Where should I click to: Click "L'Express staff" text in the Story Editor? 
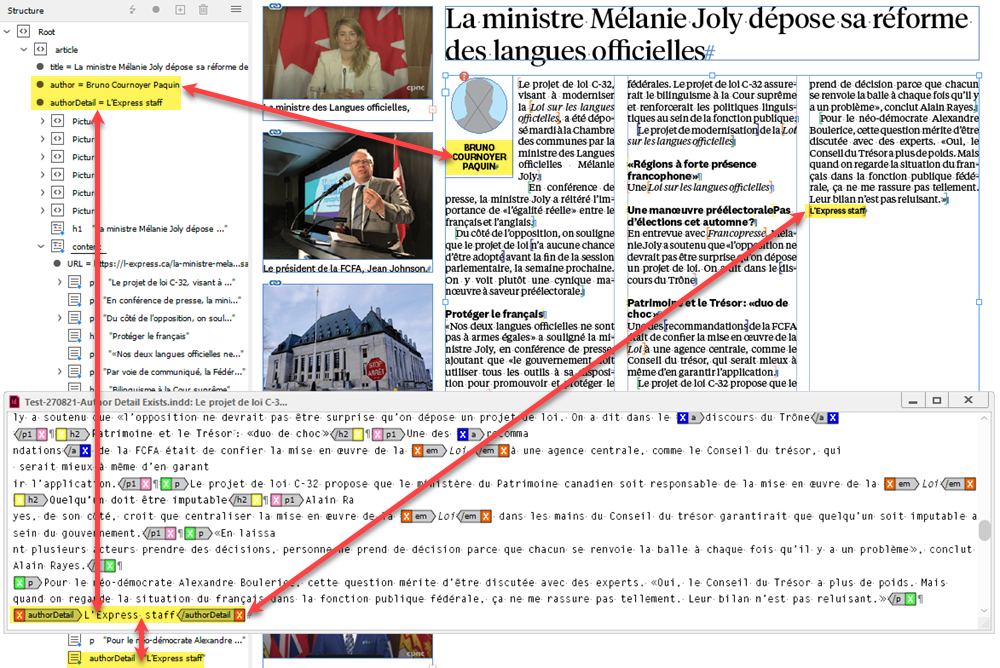pos(129,615)
